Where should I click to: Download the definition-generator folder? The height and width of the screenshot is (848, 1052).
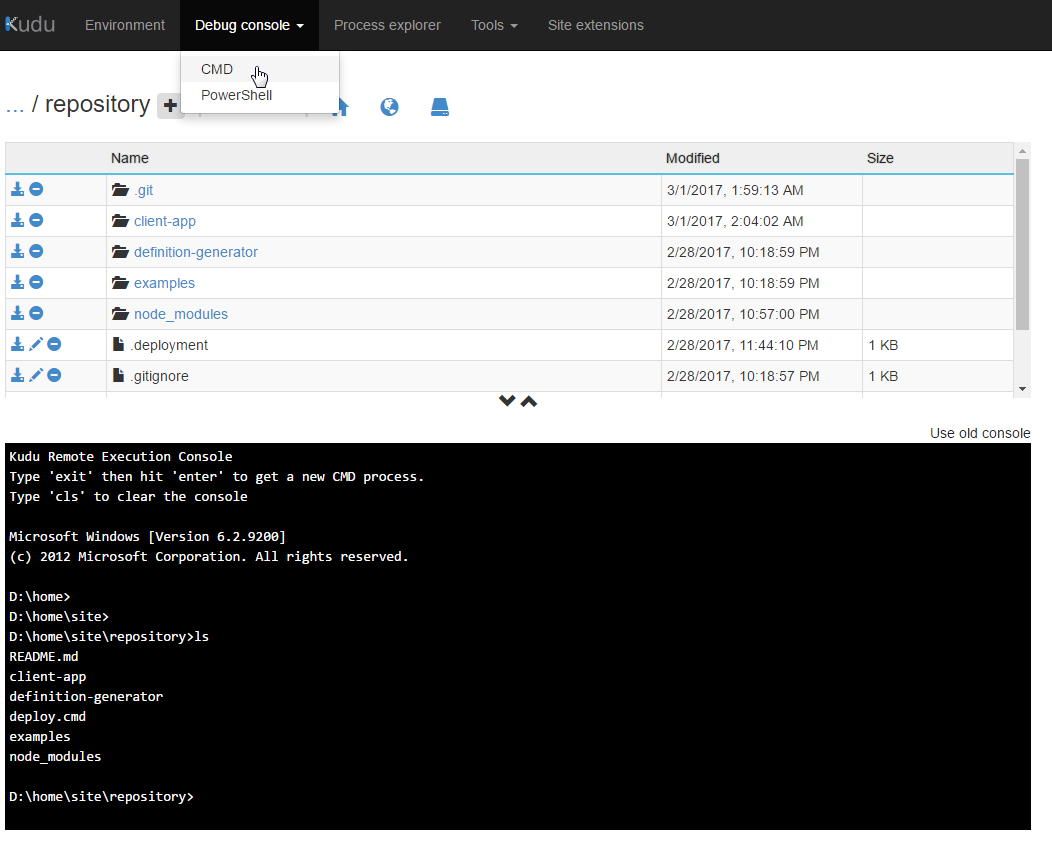pyautogui.click(x=17, y=251)
